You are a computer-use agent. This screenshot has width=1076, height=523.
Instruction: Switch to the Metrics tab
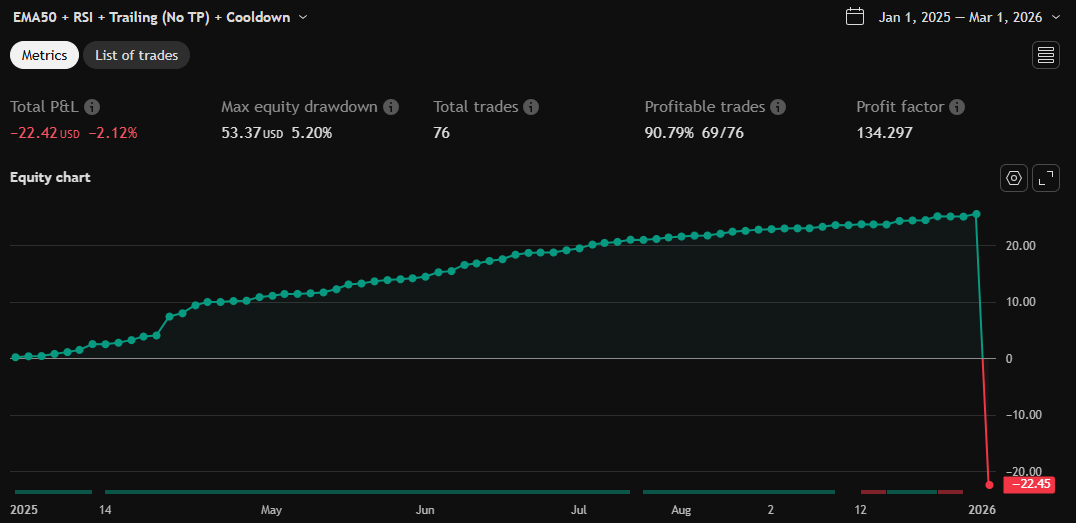[x=45, y=56]
